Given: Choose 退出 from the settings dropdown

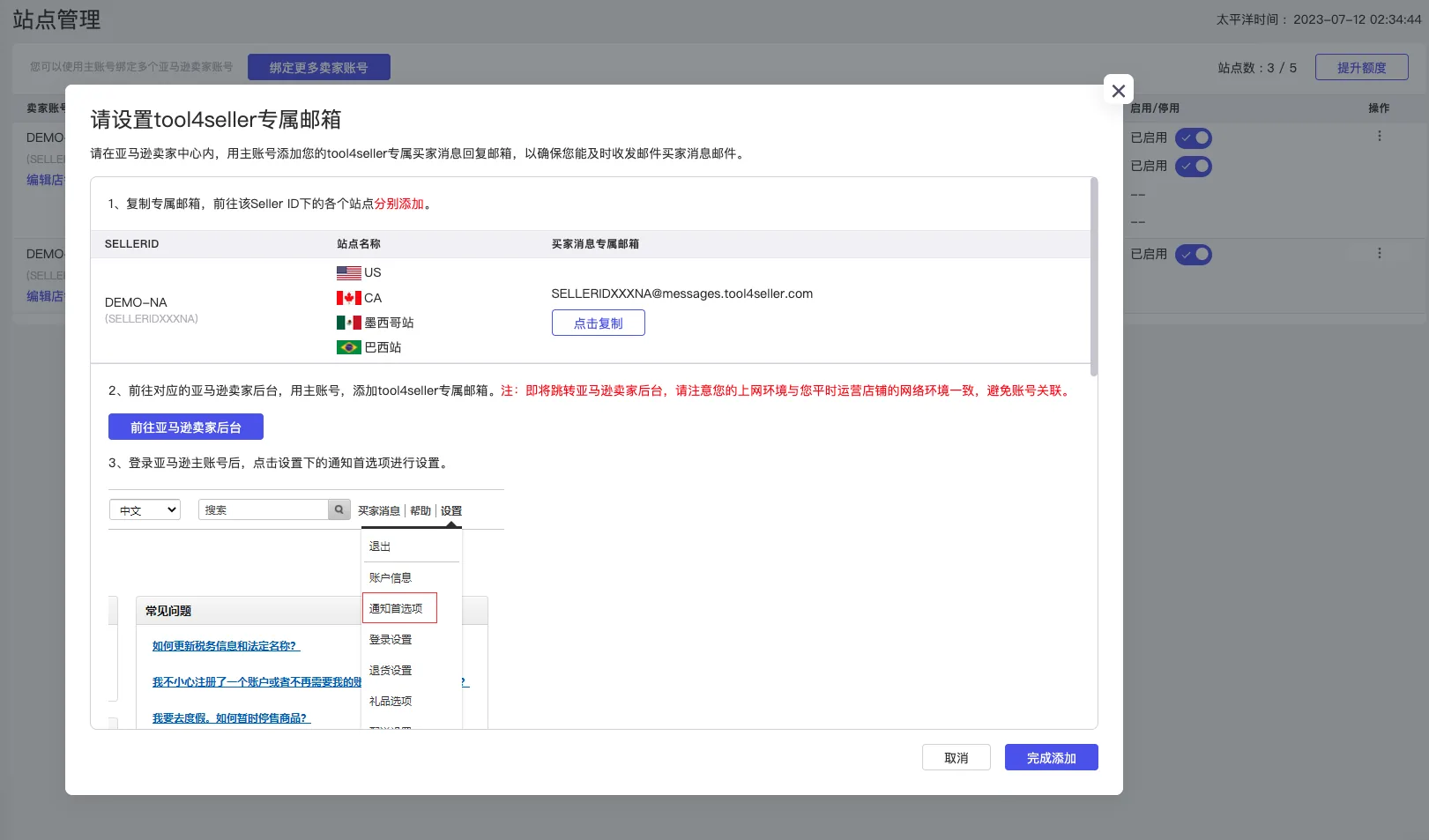Looking at the screenshot, I should click(x=380, y=547).
